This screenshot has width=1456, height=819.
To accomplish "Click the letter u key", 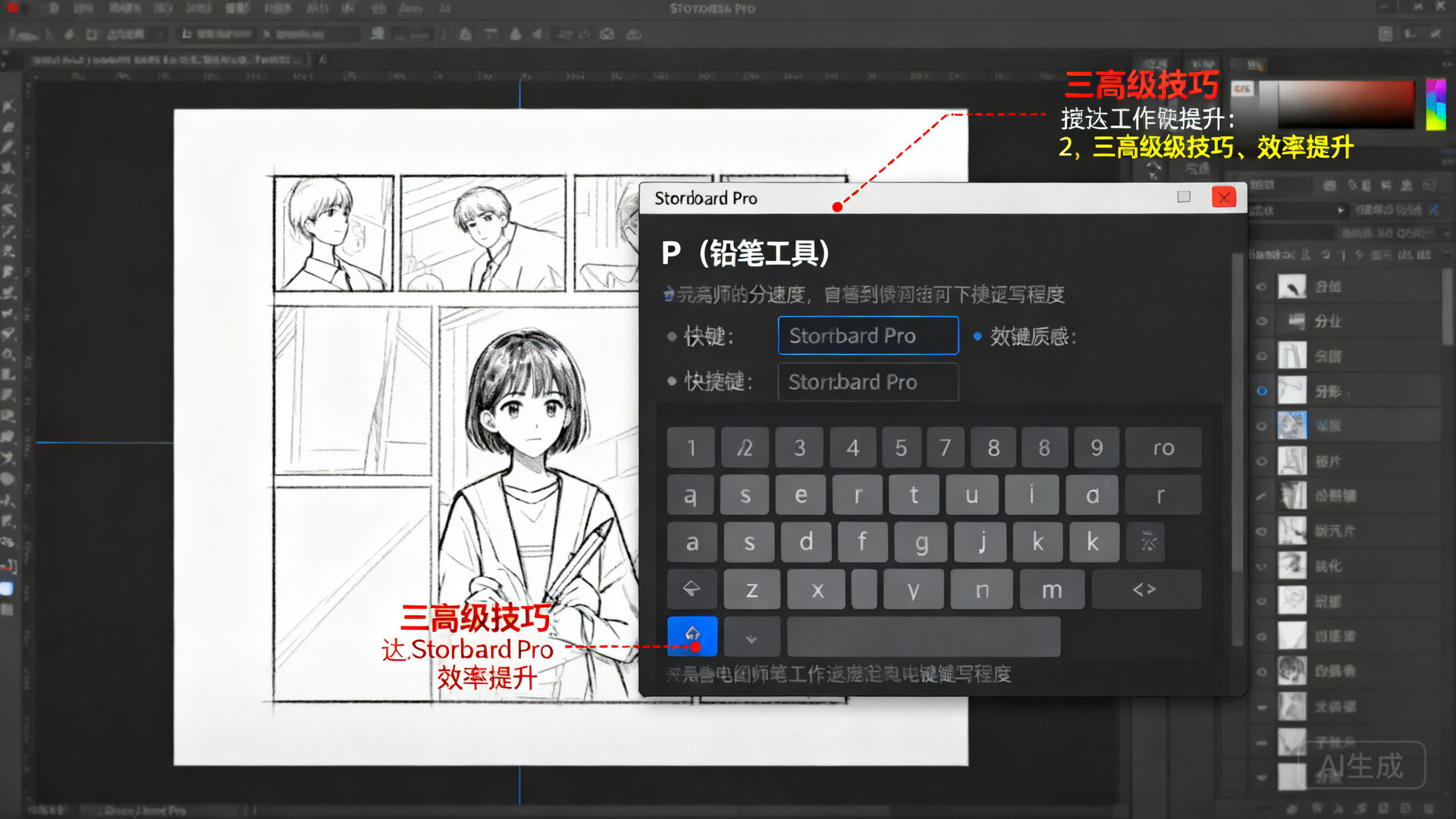I will pyautogui.click(x=971, y=495).
